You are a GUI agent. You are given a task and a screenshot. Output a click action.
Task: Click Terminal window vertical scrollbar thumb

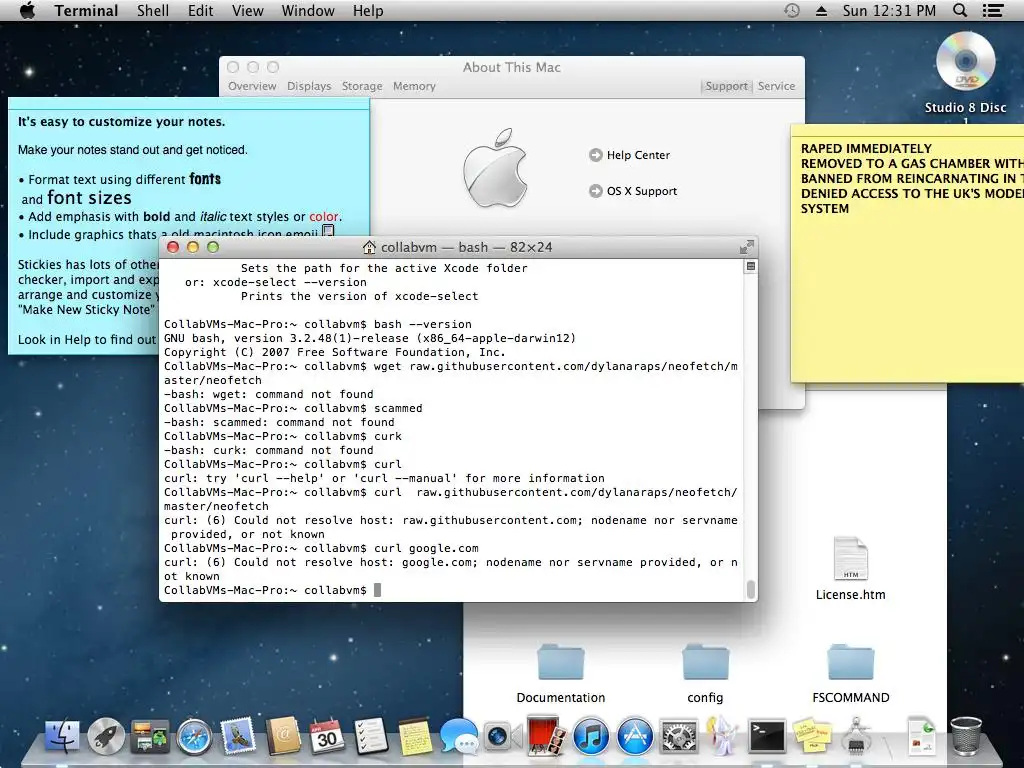pyautogui.click(x=751, y=589)
